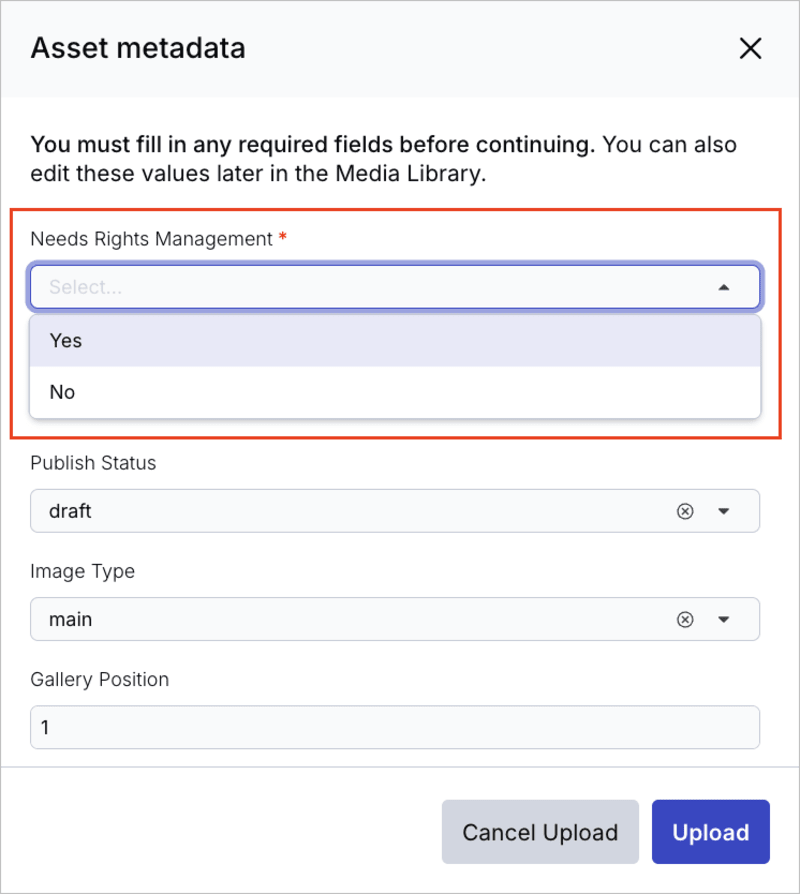Open the Publish Status dropdown
This screenshot has width=800, height=894.
pos(724,511)
